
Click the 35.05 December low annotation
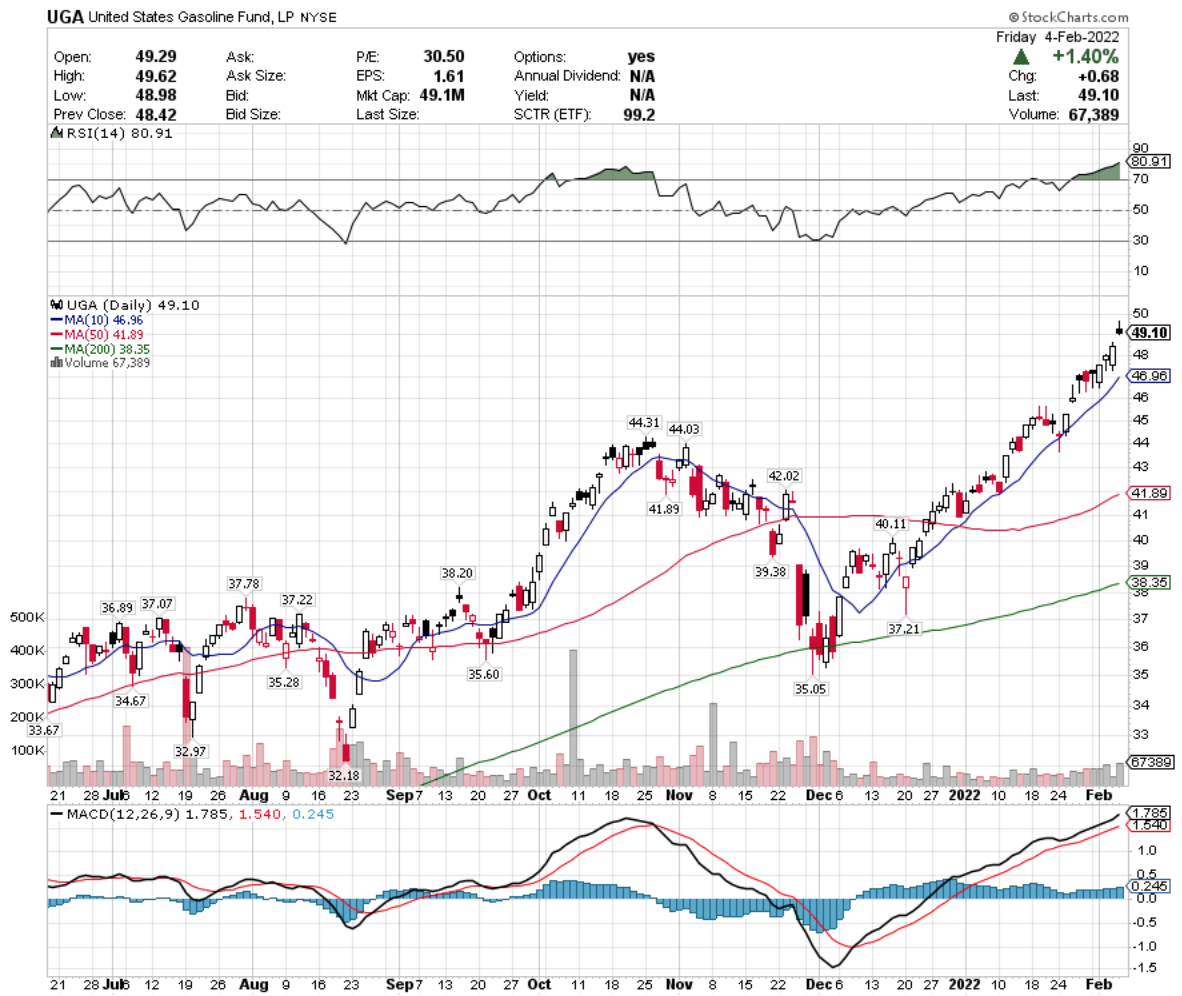810,688
